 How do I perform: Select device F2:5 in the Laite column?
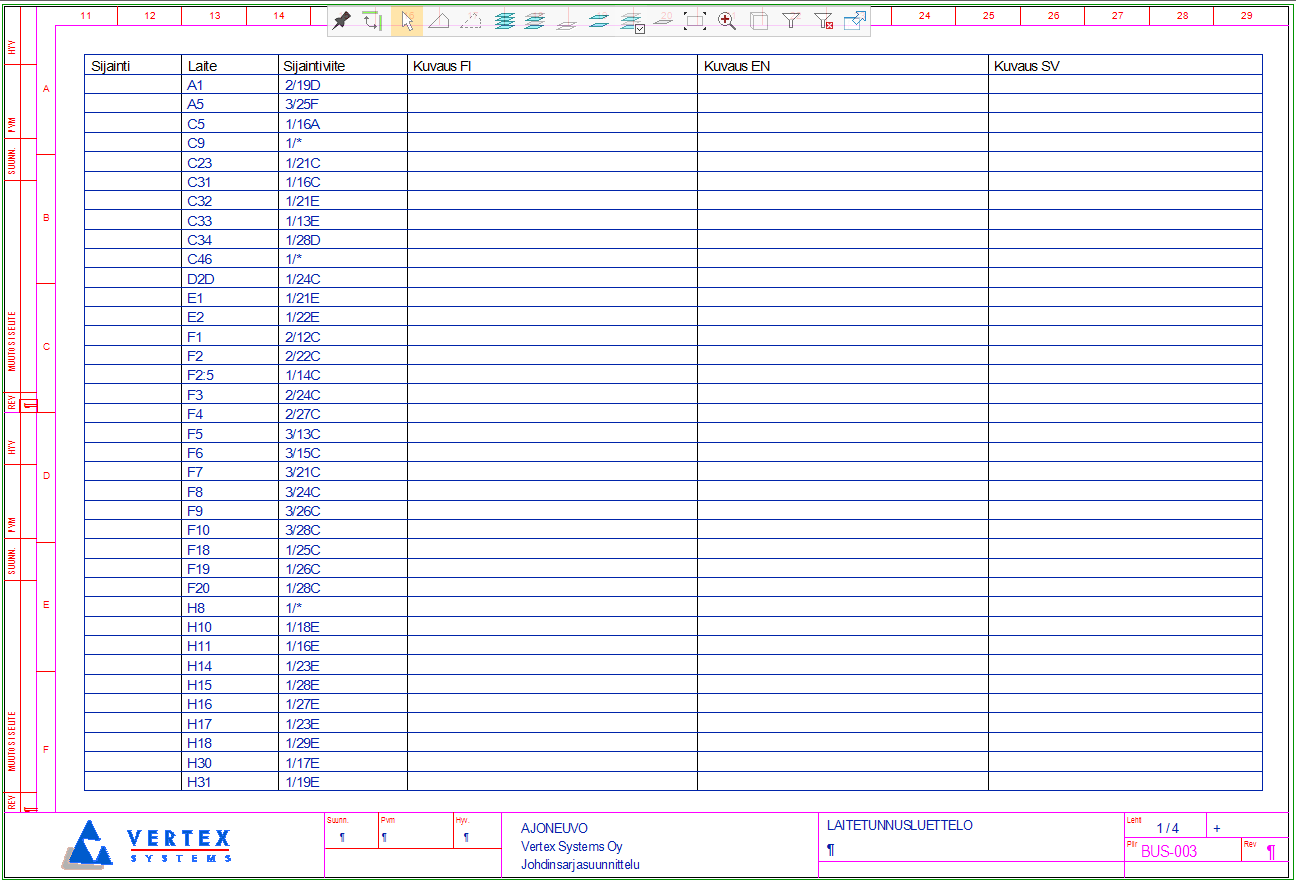pyautogui.click(x=198, y=375)
